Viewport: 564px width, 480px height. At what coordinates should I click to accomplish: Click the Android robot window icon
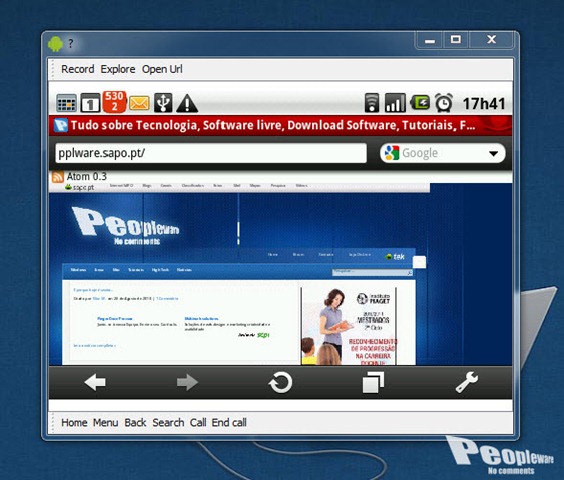55,44
